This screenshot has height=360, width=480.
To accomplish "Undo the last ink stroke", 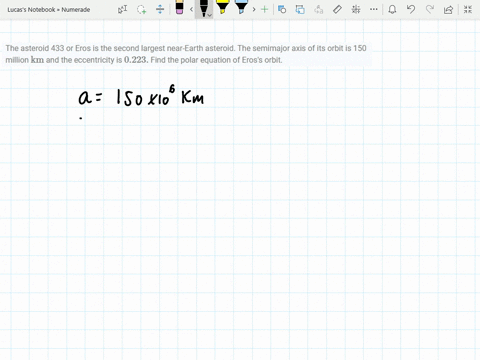I will tap(411, 9).
